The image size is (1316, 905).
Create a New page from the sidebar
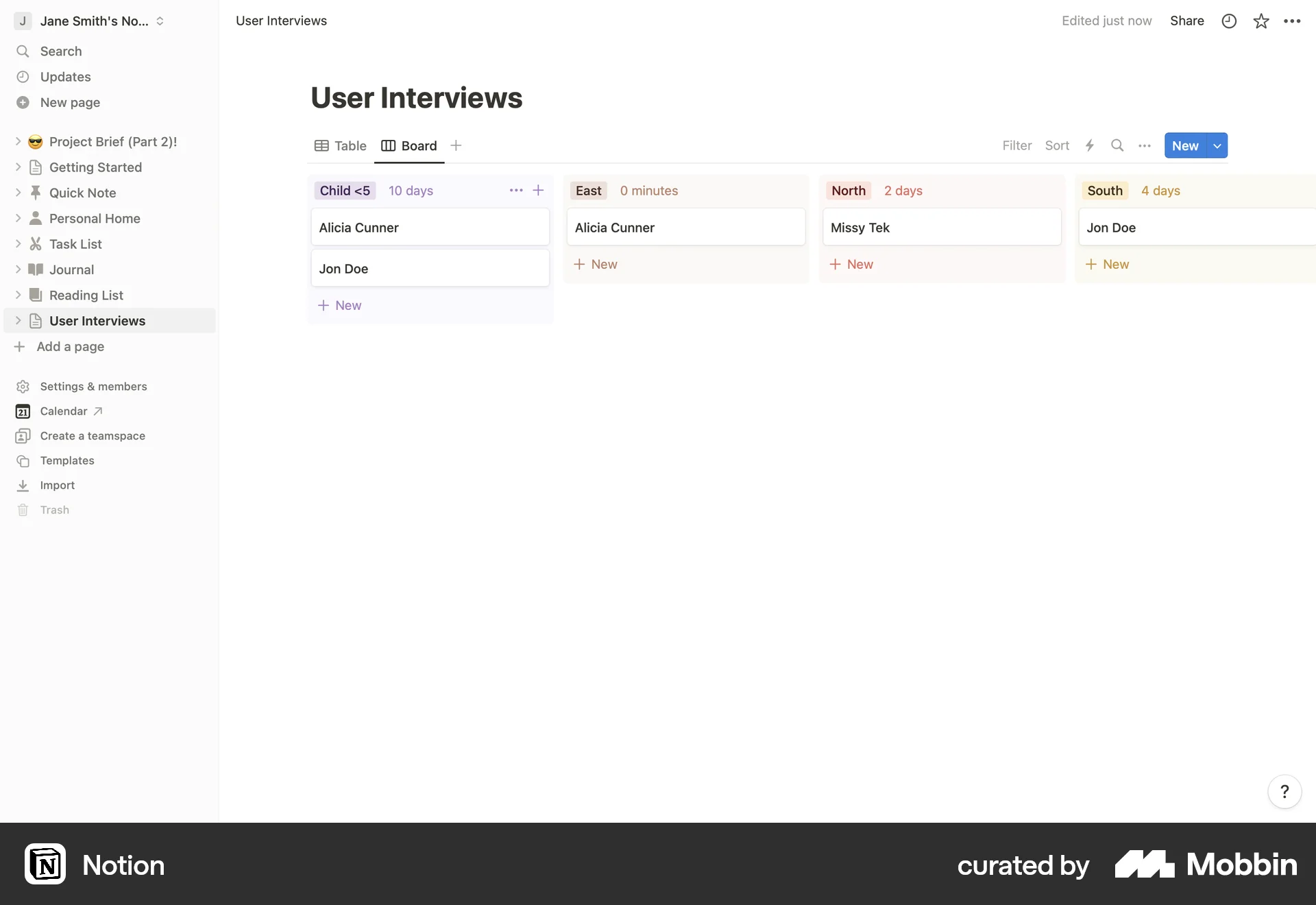[69, 102]
